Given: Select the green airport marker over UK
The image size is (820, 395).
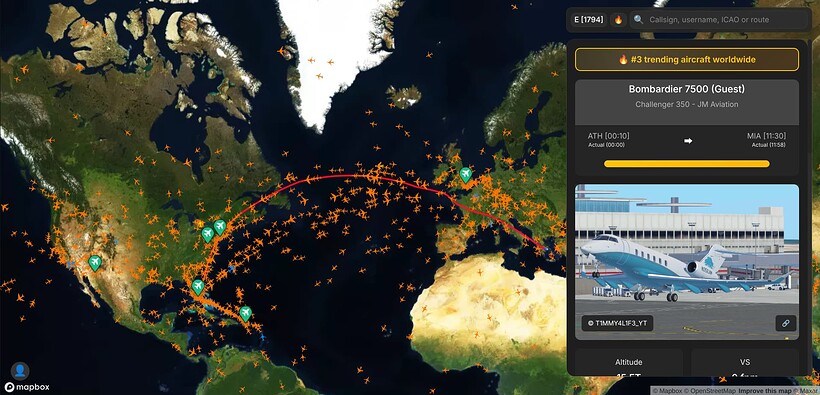Looking at the screenshot, I should 465,175.
